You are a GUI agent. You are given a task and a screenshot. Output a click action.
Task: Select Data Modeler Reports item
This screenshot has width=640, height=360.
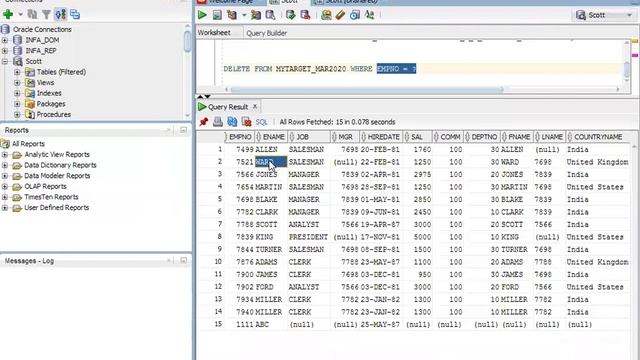coord(57,176)
